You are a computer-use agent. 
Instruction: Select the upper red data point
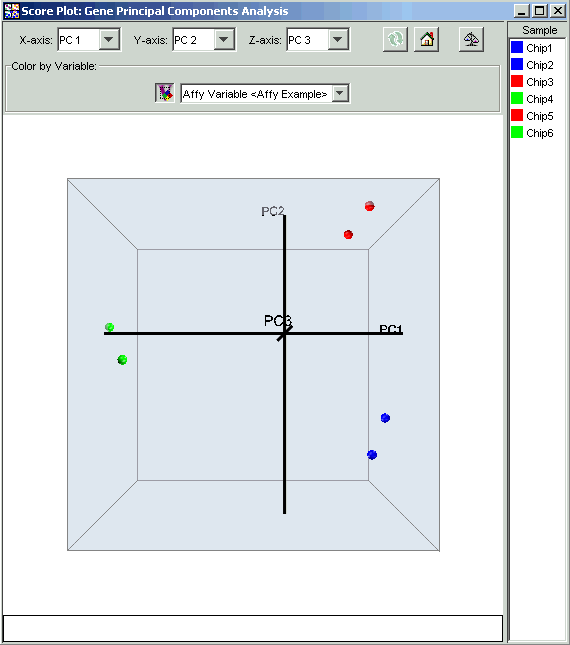369,206
